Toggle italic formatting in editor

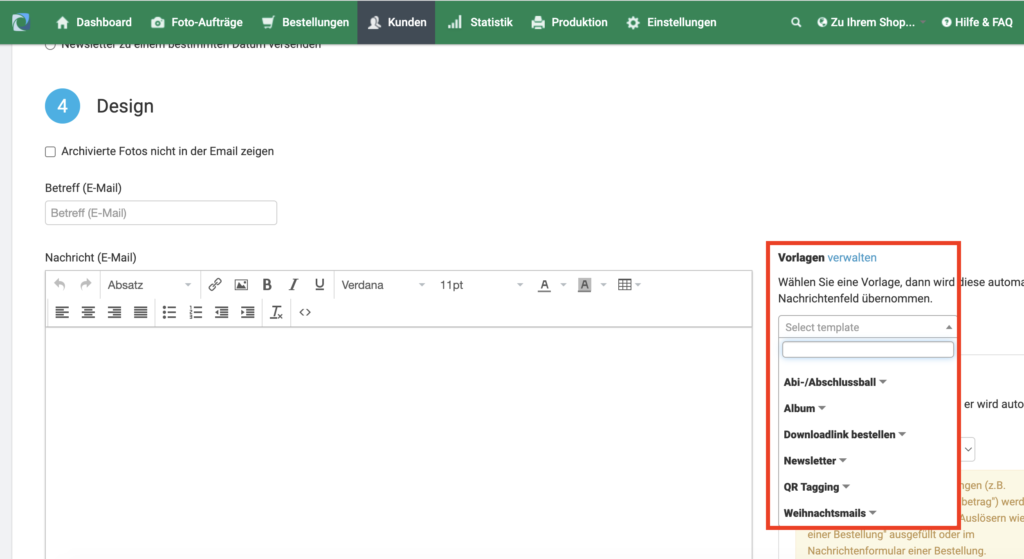pos(293,285)
